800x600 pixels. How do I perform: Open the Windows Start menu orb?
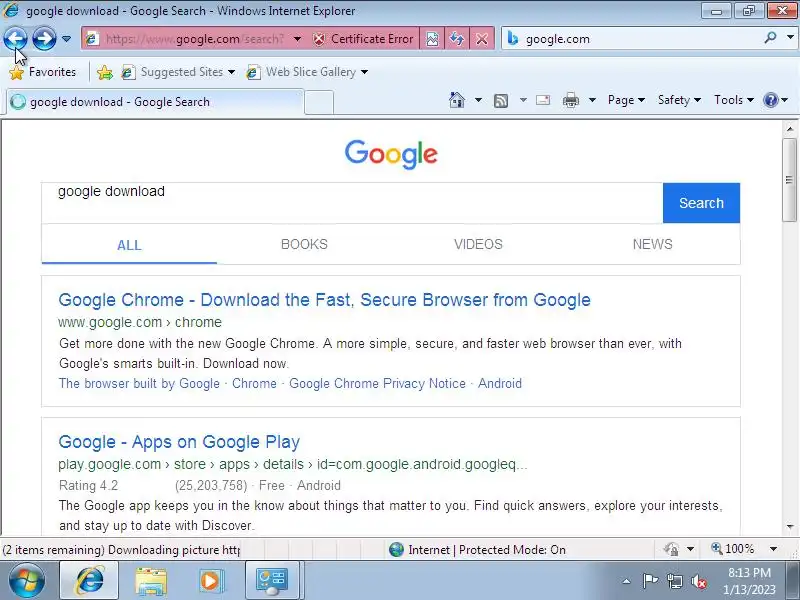pos(26,581)
